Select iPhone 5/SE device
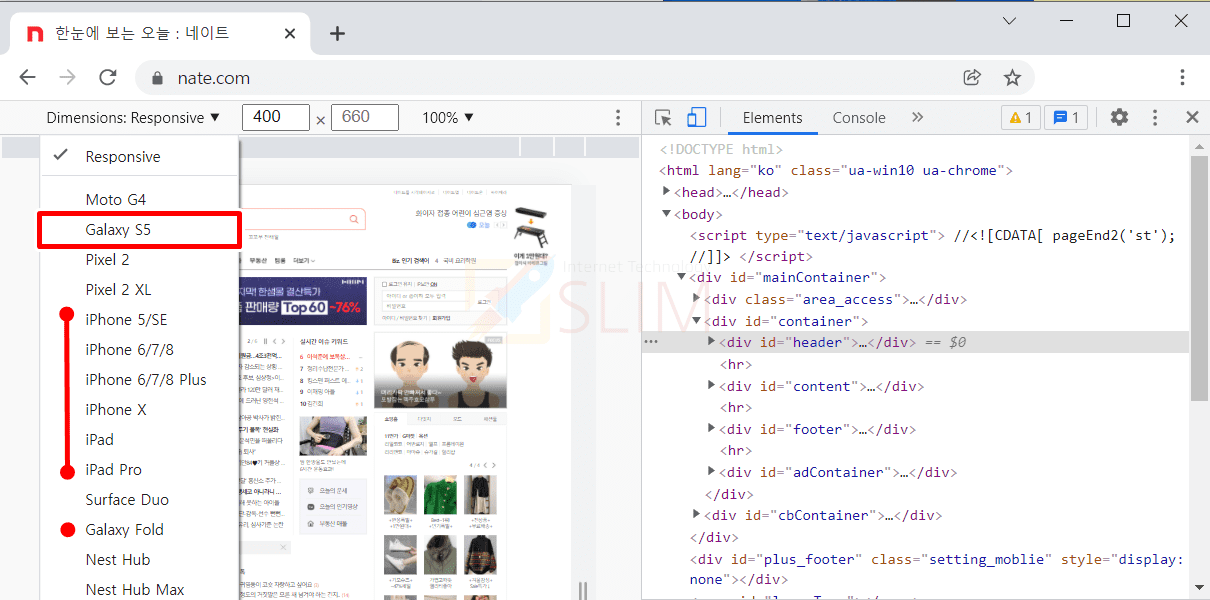Screen dimensions: 1210x600 point(140,320)
